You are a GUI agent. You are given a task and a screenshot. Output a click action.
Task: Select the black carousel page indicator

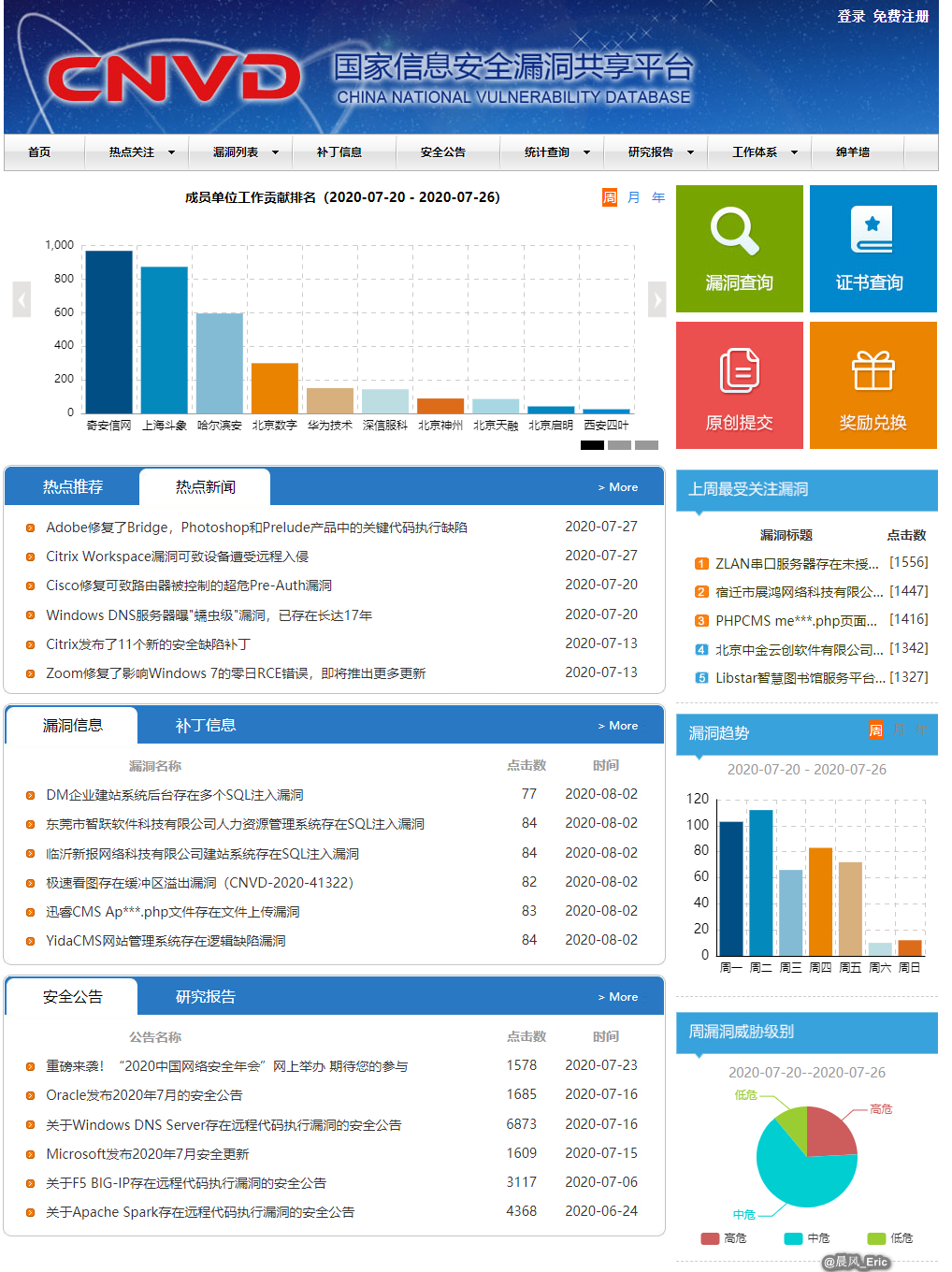tap(592, 445)
